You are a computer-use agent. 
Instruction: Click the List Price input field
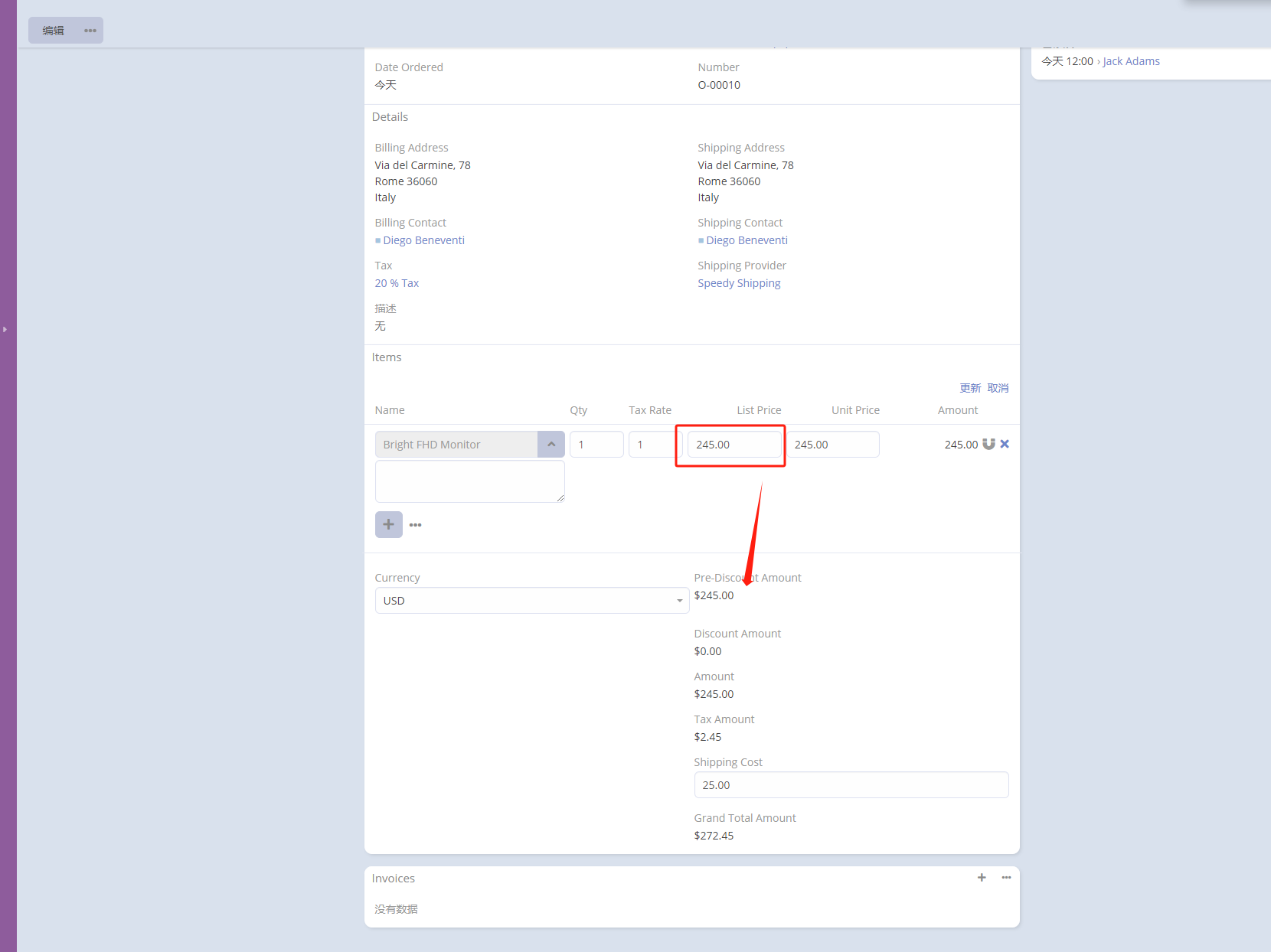(734, 445)
